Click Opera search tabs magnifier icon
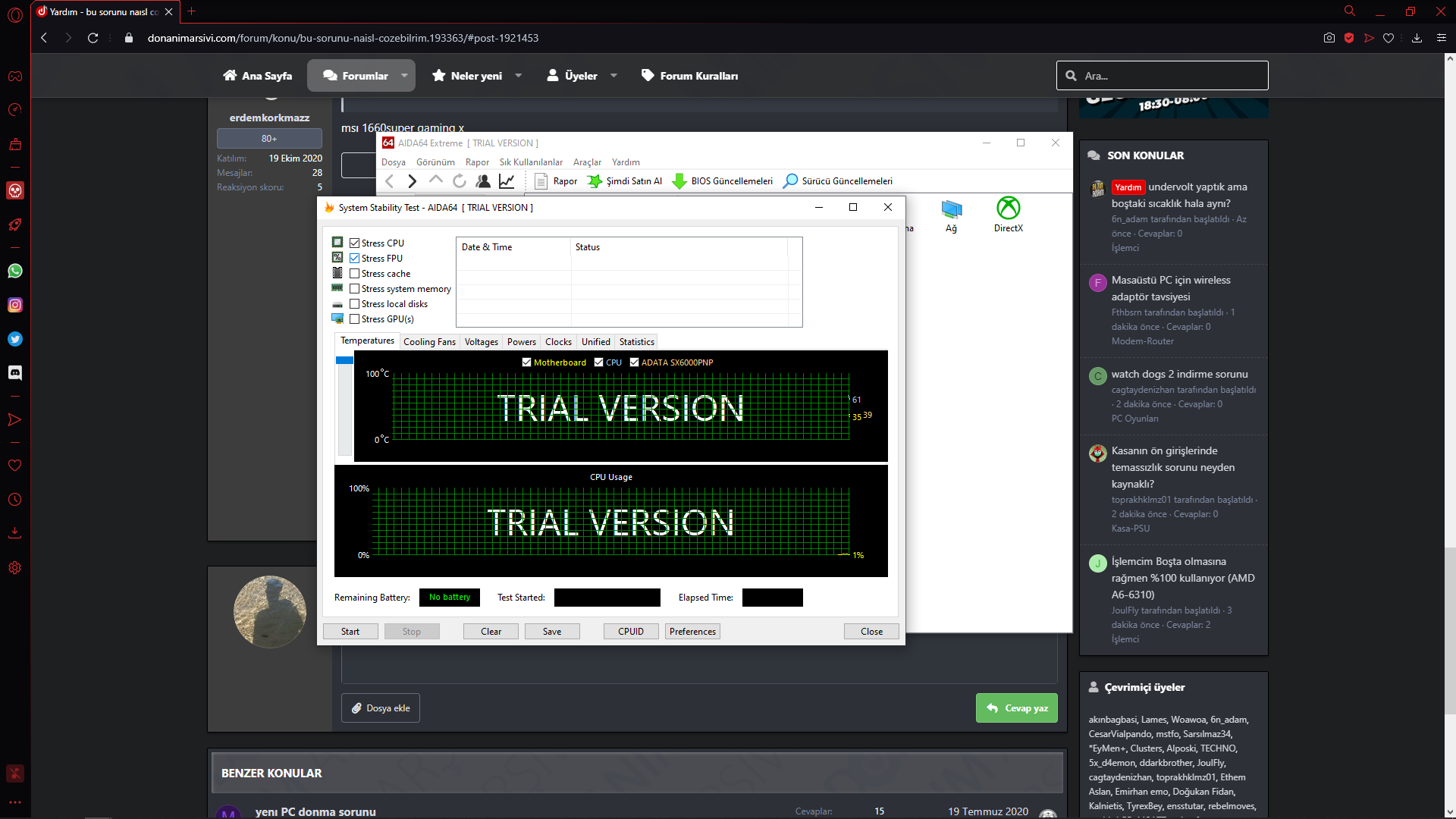Screen dimensions: 1456x819 pyautogui.click(x=1350, y=11)
